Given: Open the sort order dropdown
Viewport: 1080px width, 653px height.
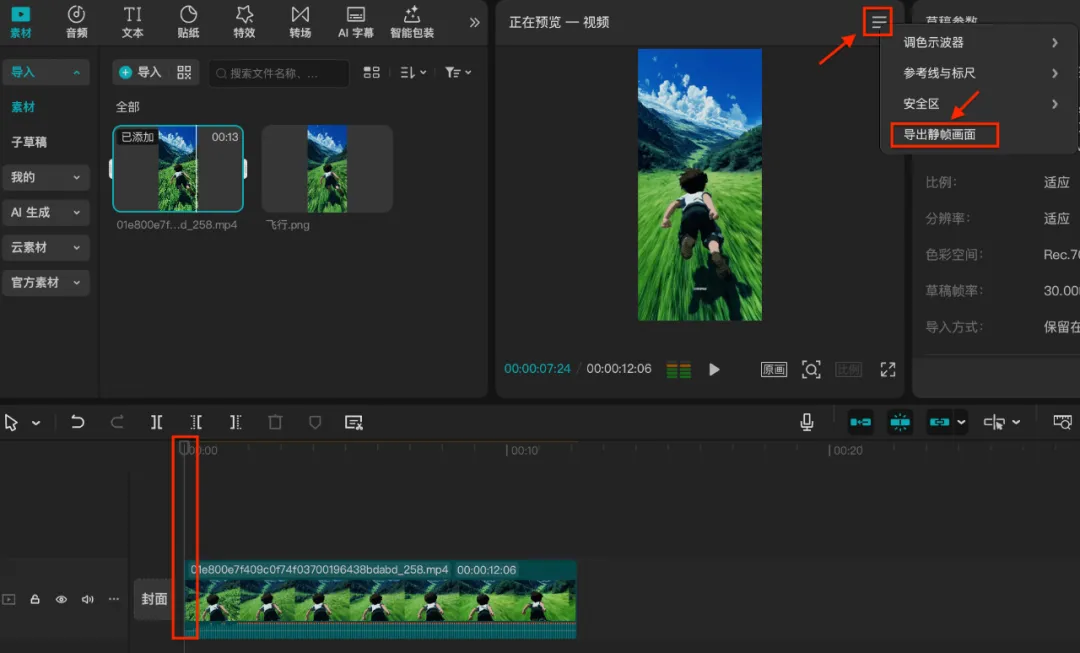Looking at the screenshot, I should (x=413, y=72).
